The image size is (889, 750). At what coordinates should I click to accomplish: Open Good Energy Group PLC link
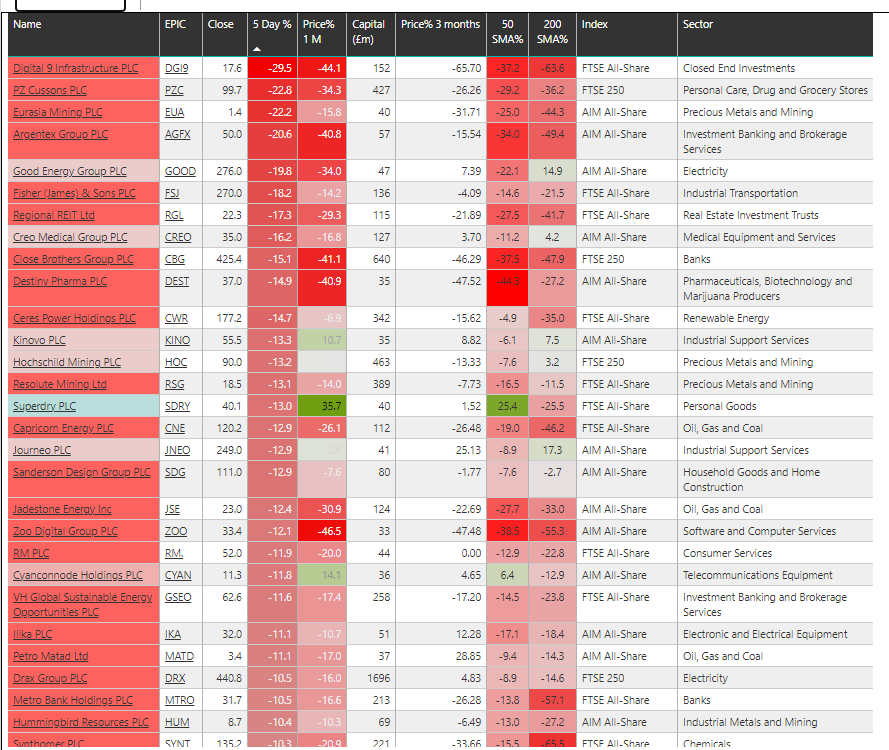pyautogui.click(x=70, y=171)
